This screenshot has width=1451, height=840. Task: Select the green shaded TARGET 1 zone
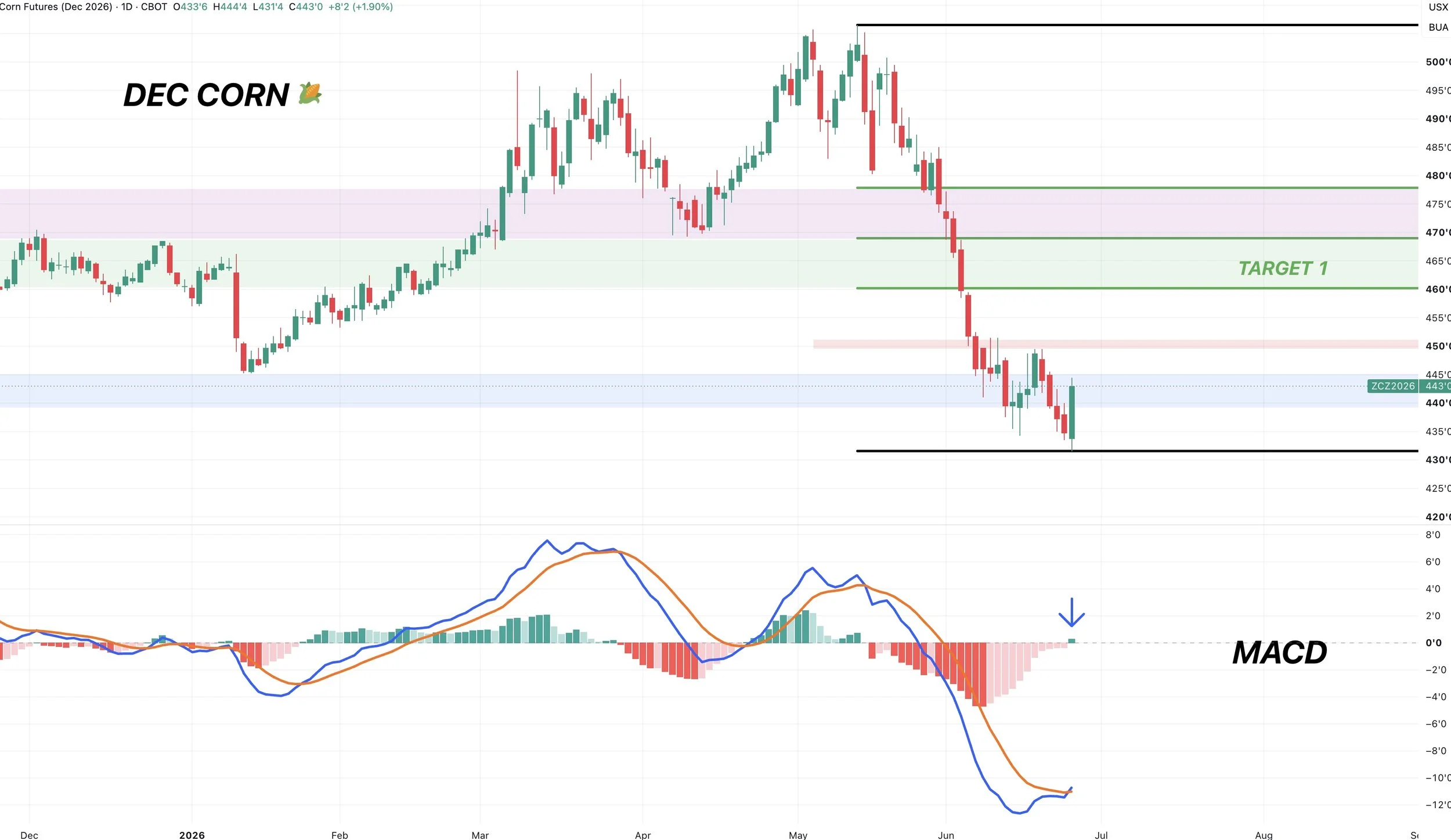709,263
